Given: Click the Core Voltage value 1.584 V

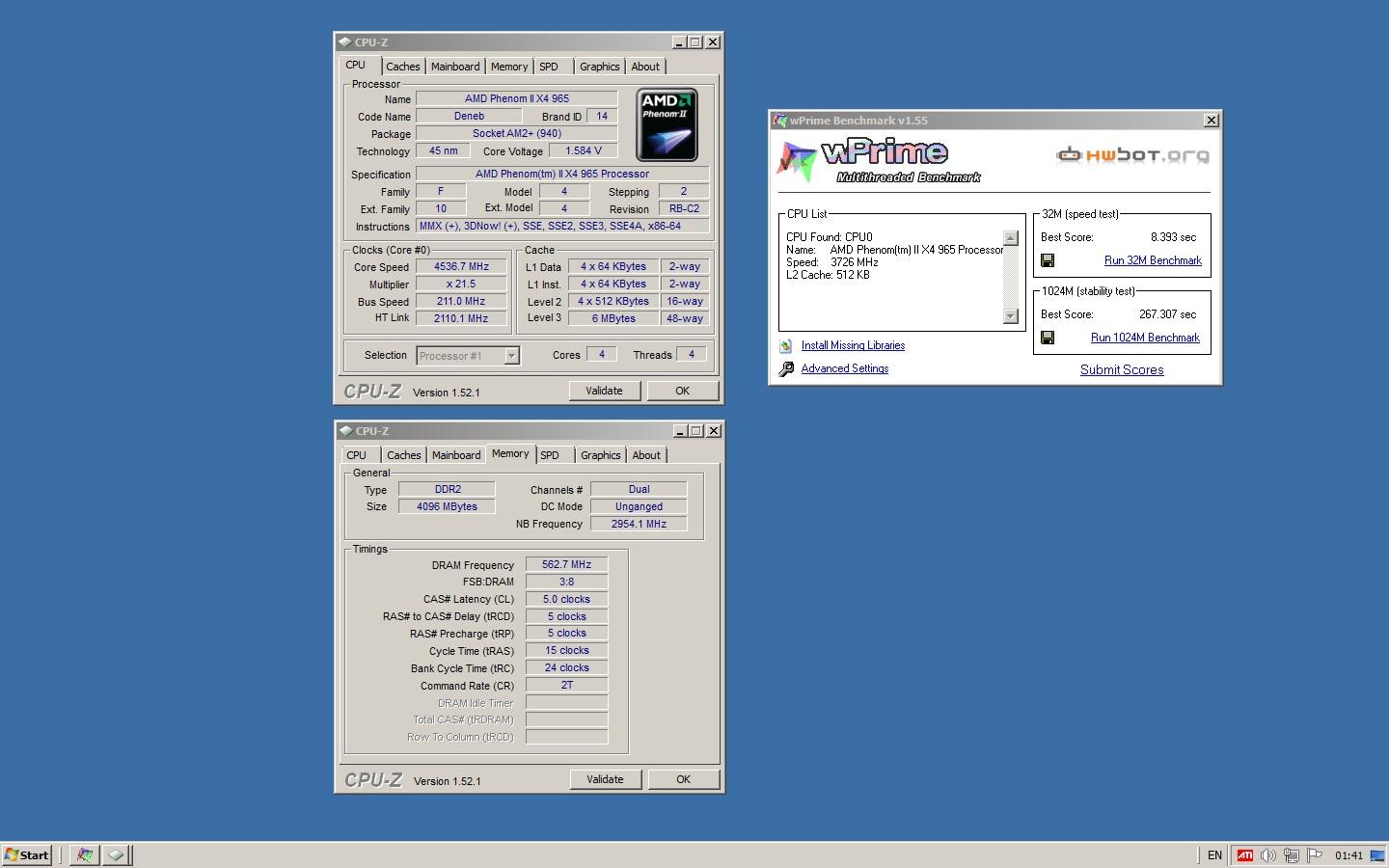Looking at the screenshot, I should 584,150.
